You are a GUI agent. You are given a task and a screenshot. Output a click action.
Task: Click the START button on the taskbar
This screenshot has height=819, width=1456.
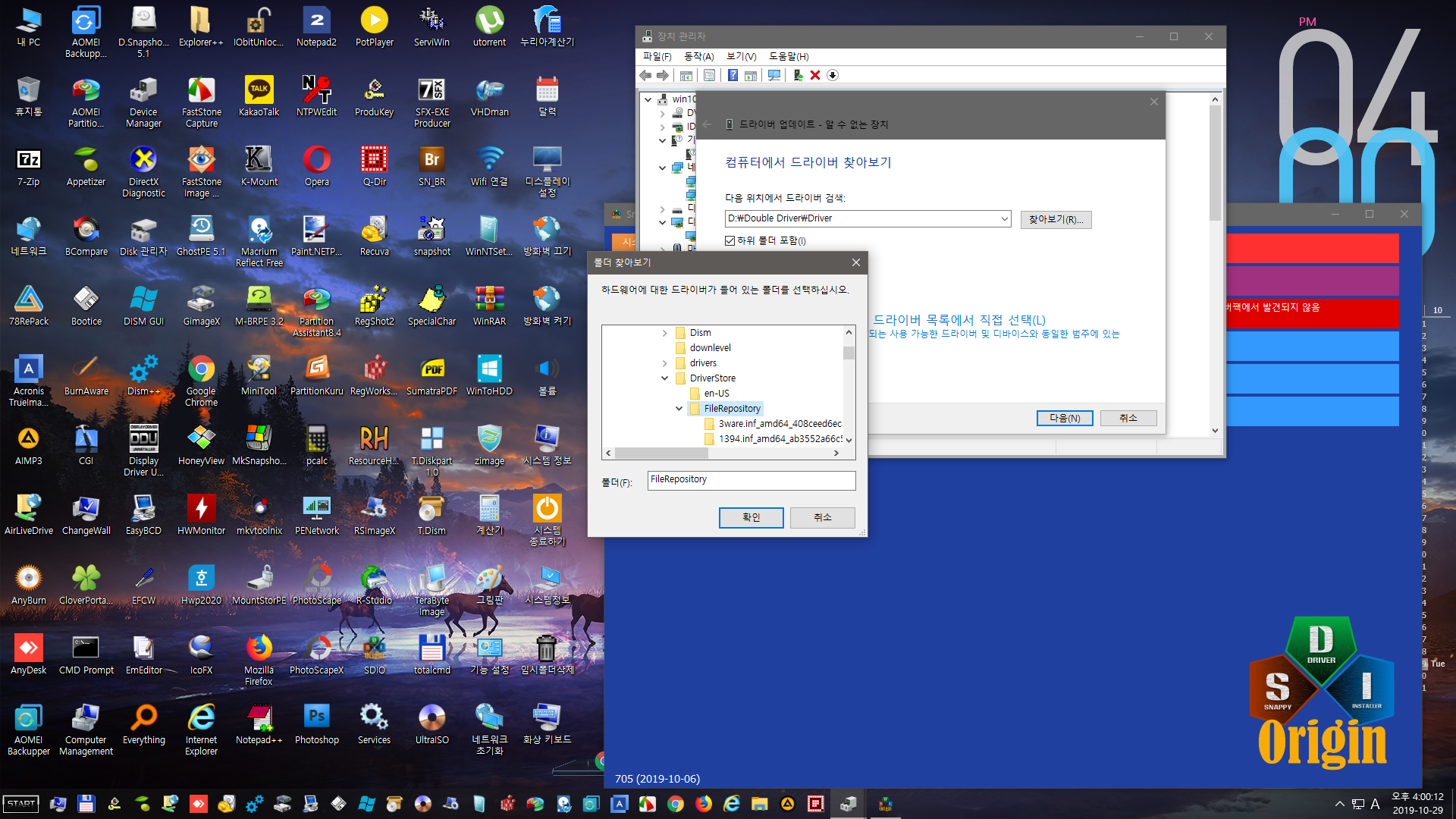[x=21, y=804]
